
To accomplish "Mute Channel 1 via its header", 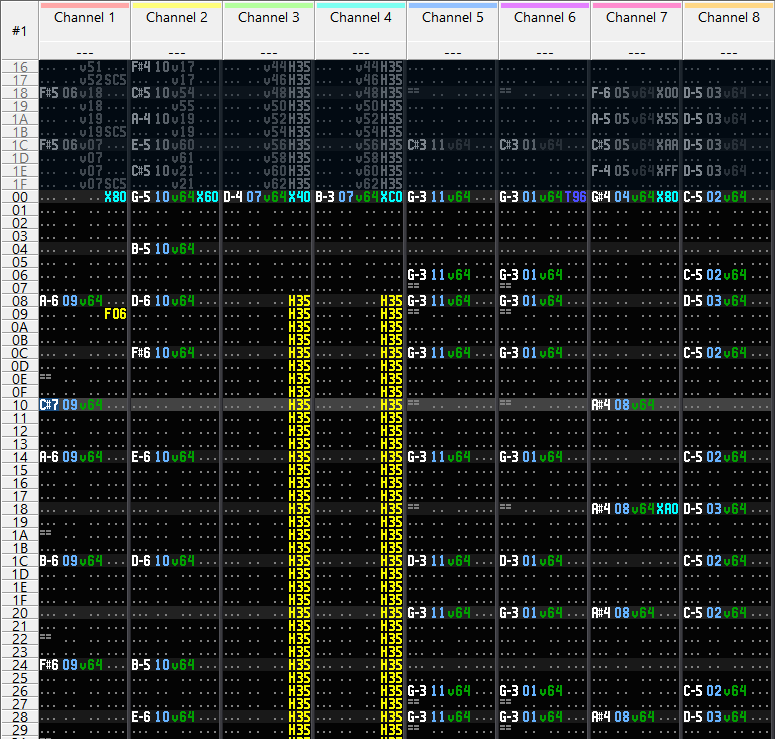I will tap(84, 18).
